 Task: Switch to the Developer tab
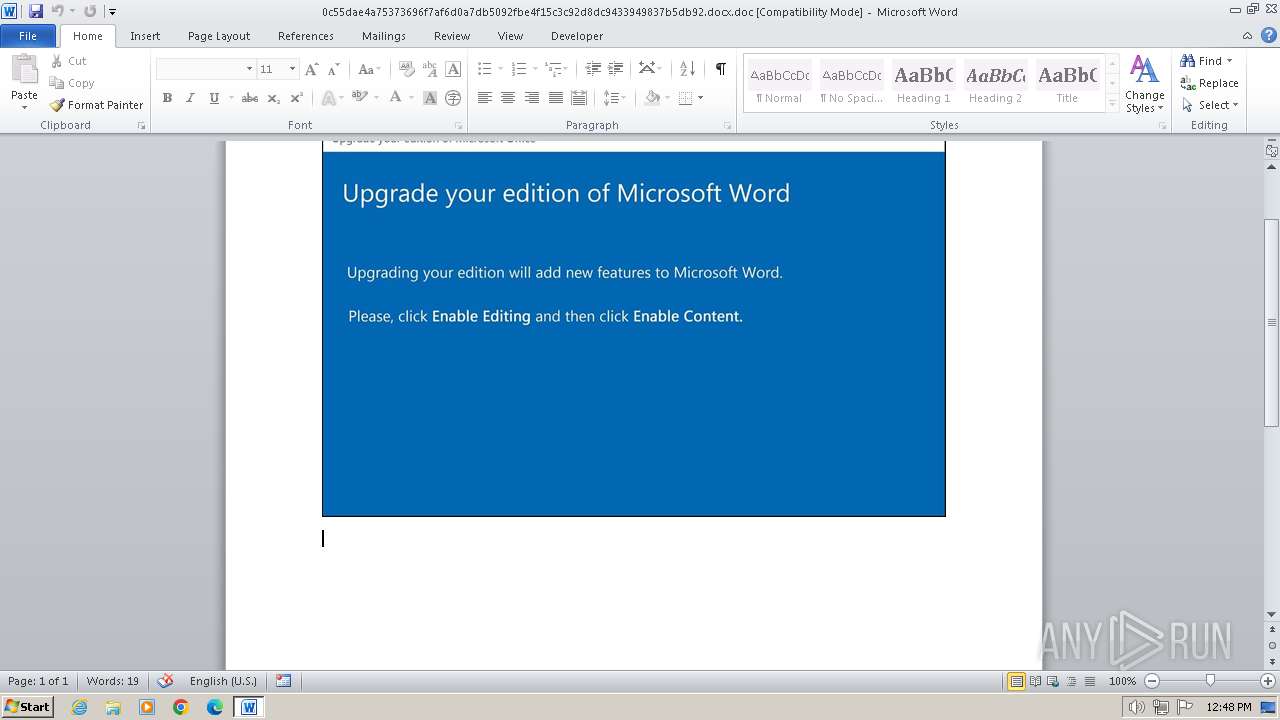(x=577, y=36)
